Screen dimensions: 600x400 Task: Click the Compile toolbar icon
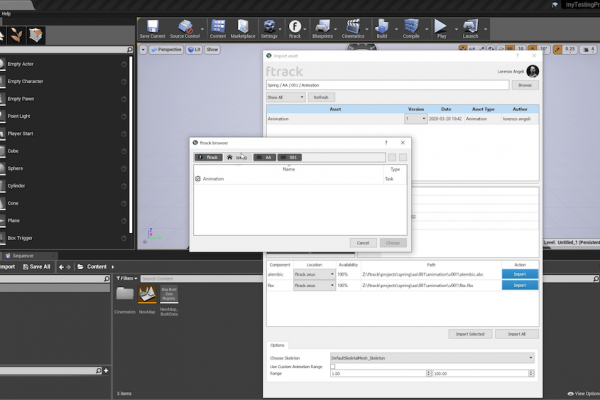[x=411, y=29]
